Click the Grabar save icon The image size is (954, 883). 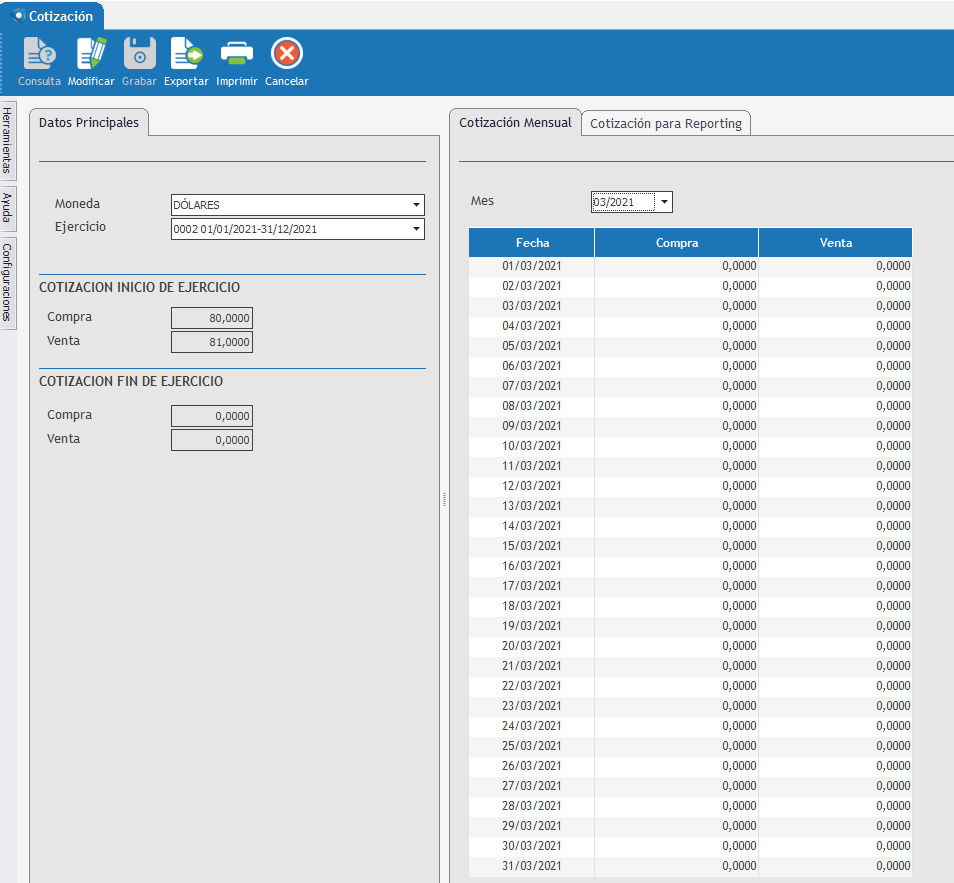139,55
